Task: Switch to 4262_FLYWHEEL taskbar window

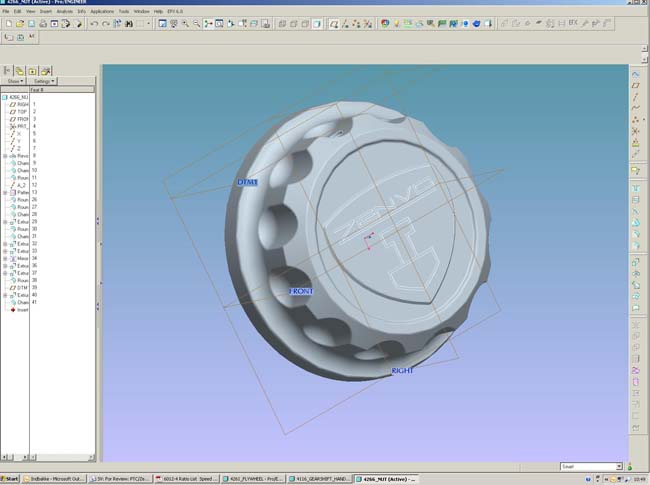Action: tap(253, 479)
